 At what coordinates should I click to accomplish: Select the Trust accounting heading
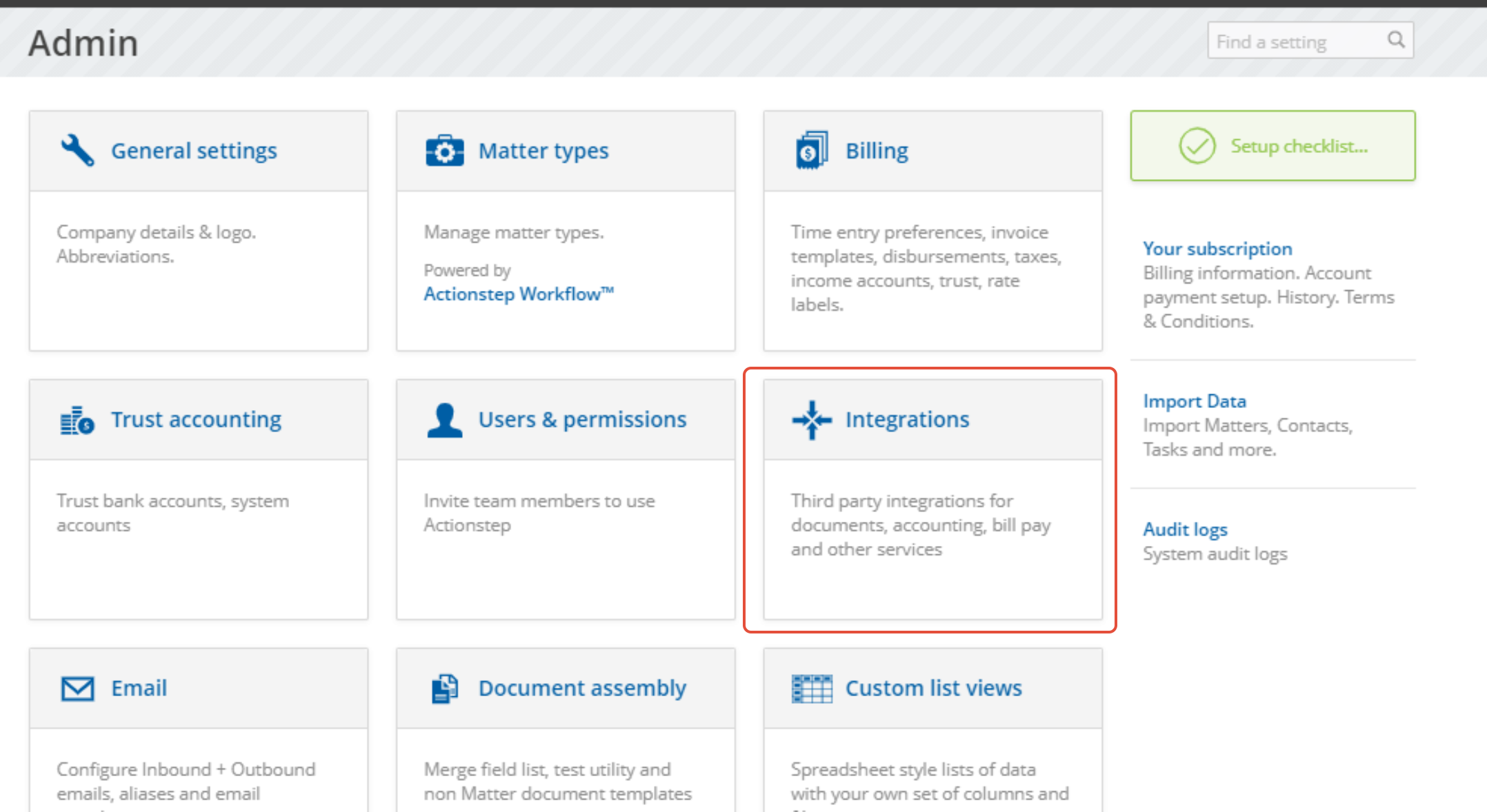click(196, 419)
